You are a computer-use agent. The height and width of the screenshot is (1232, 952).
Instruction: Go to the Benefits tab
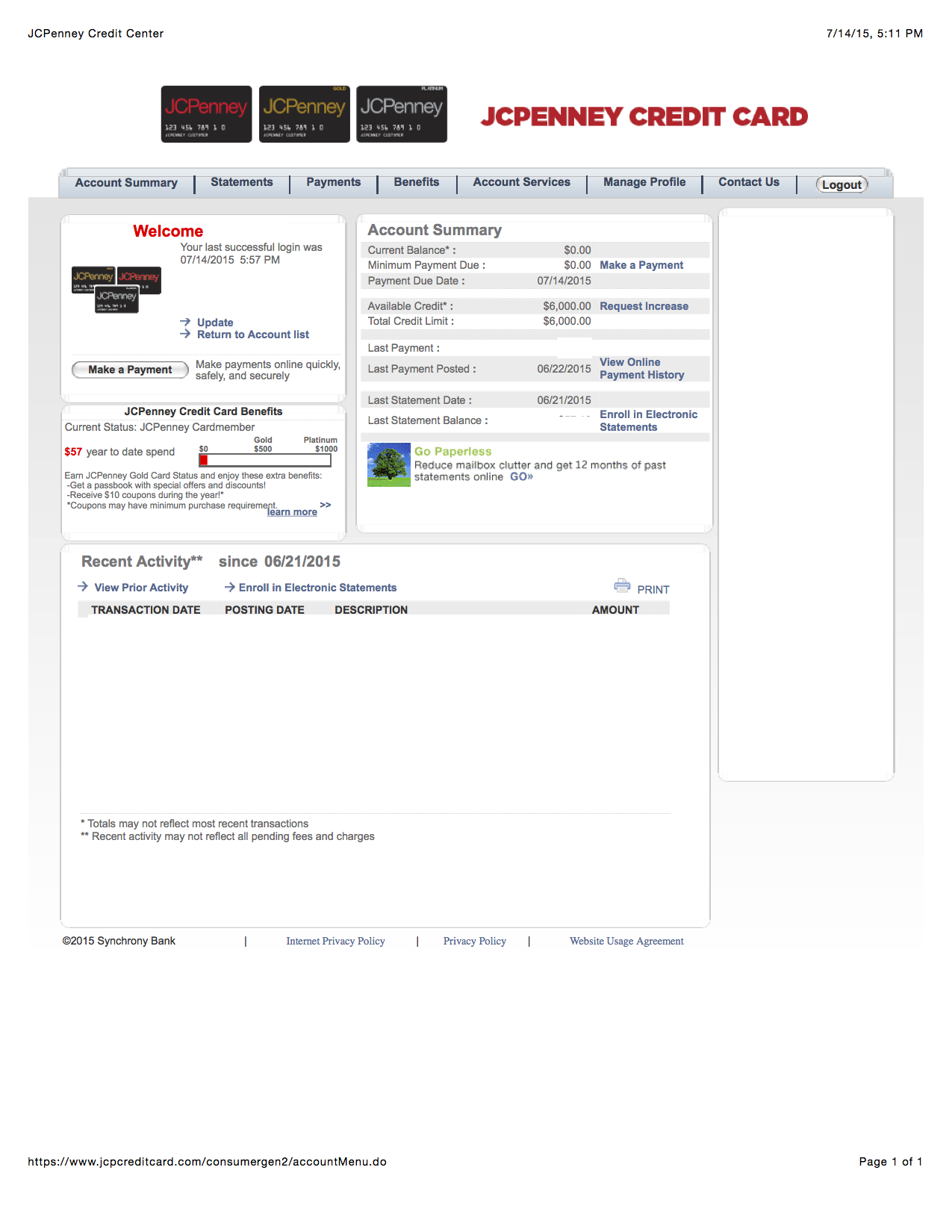click(417, 182)
